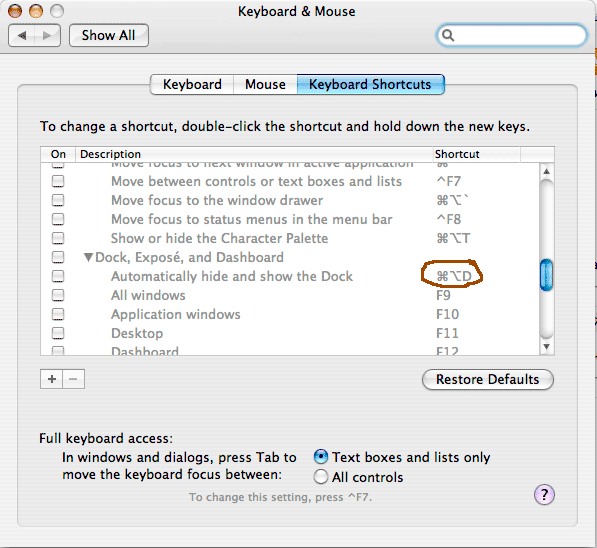
Task: Click the Show All button
Action: click(109, 35)
